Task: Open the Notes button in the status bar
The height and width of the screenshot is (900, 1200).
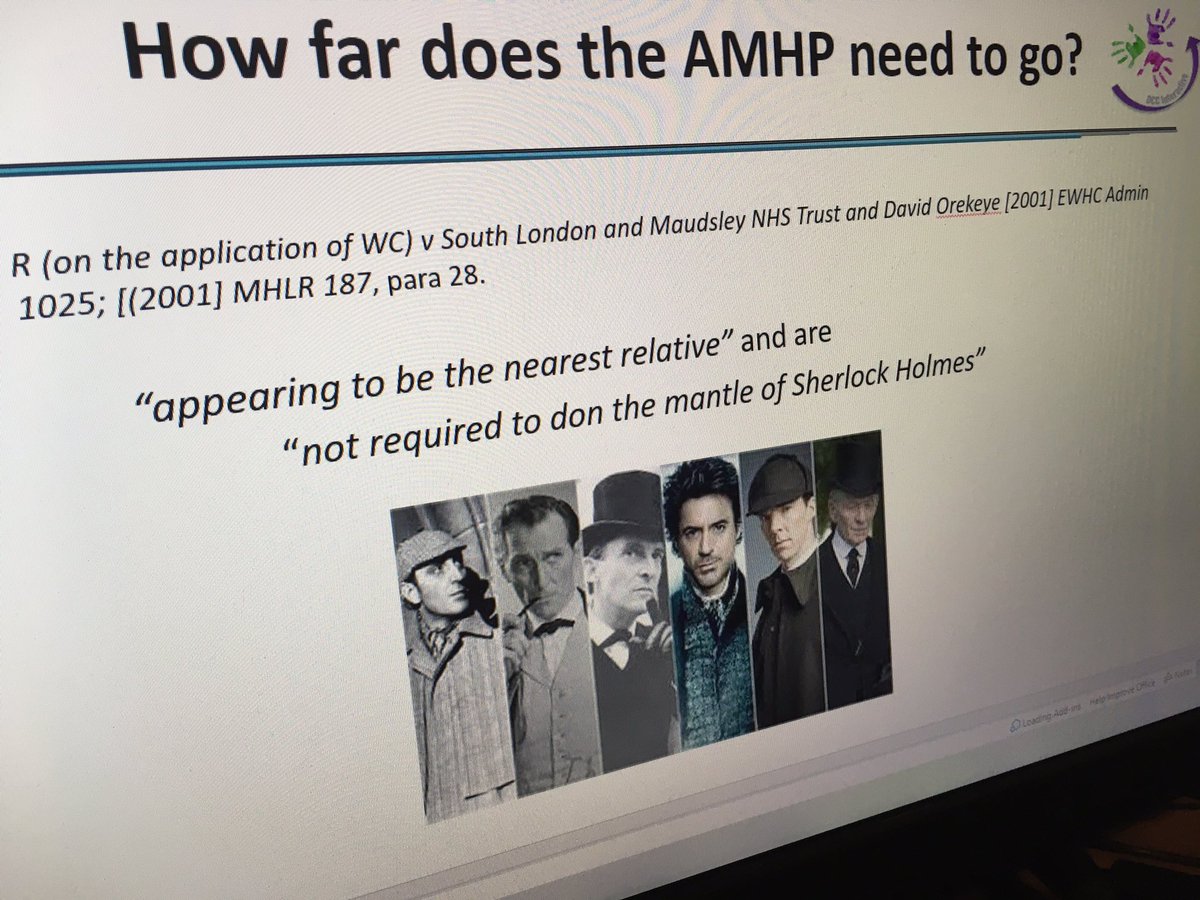Action: [x=1180, y=675]
